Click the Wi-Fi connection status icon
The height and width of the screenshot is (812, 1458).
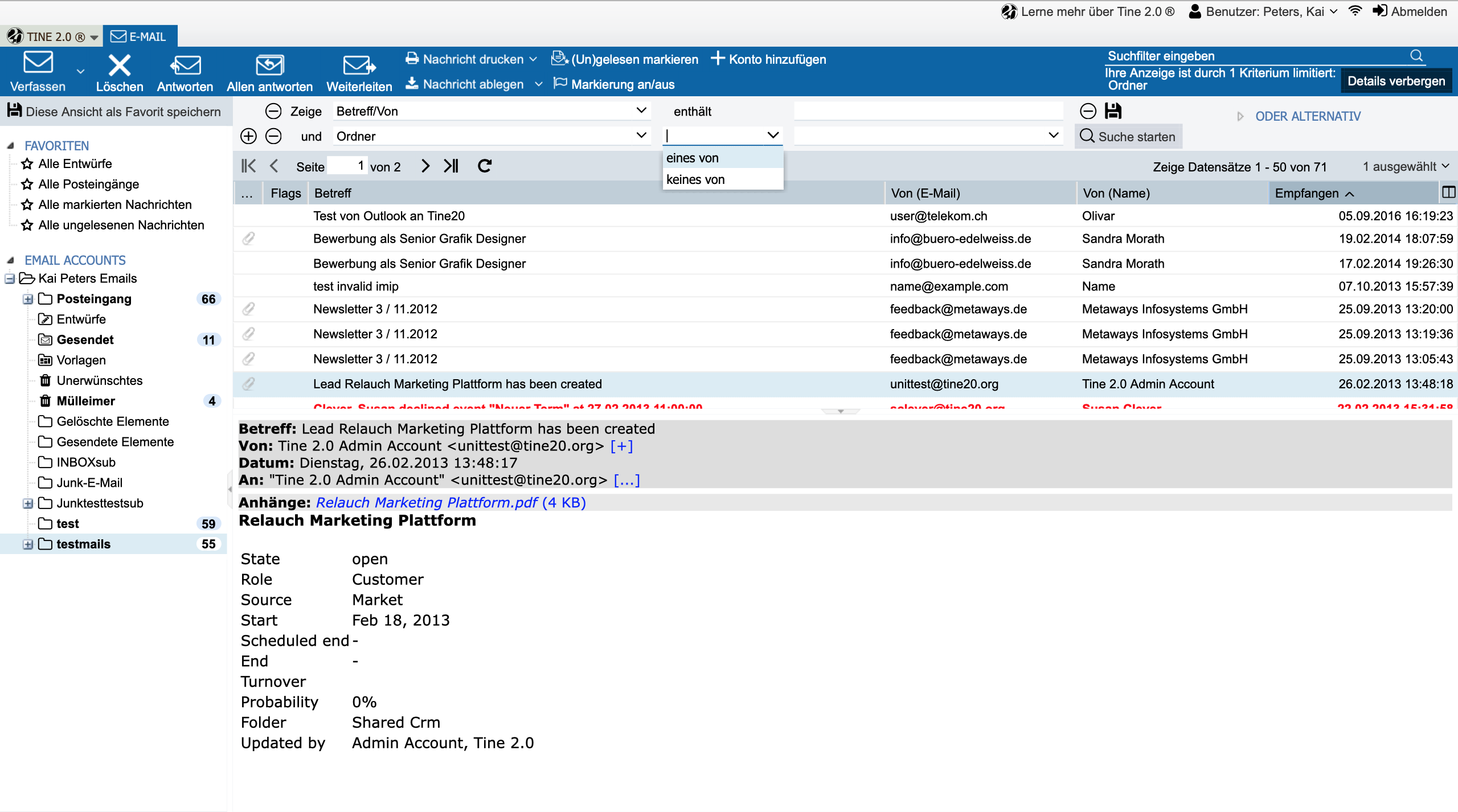[x=1355, y=11]
